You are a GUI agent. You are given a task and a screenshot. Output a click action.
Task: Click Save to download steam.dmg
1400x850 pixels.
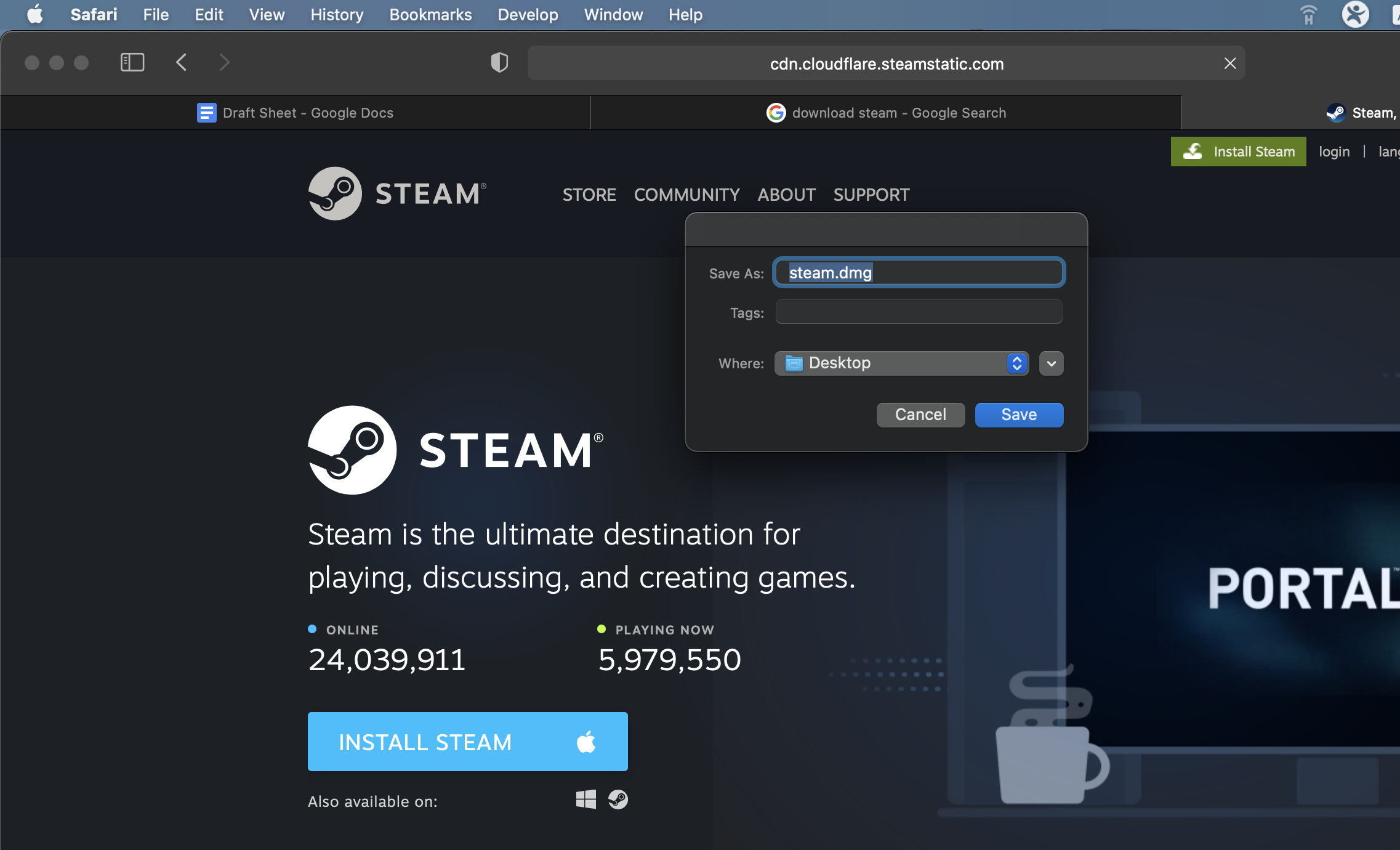[1019, 415]
